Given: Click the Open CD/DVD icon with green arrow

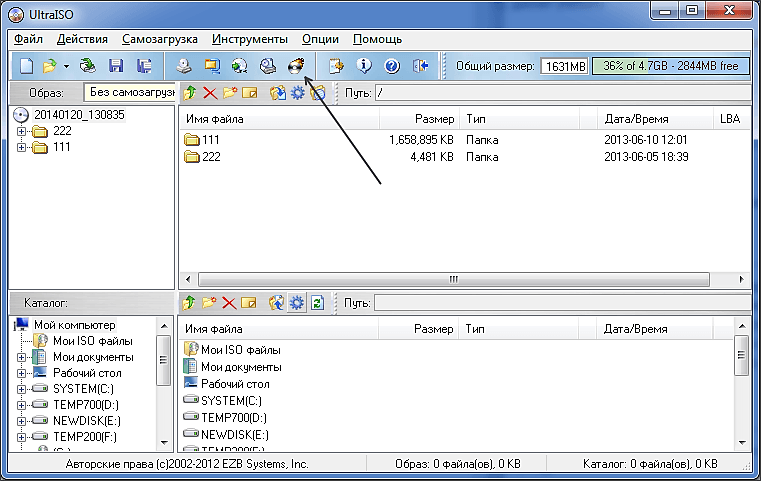Looking at the screenshot, I should pos(88,66).
